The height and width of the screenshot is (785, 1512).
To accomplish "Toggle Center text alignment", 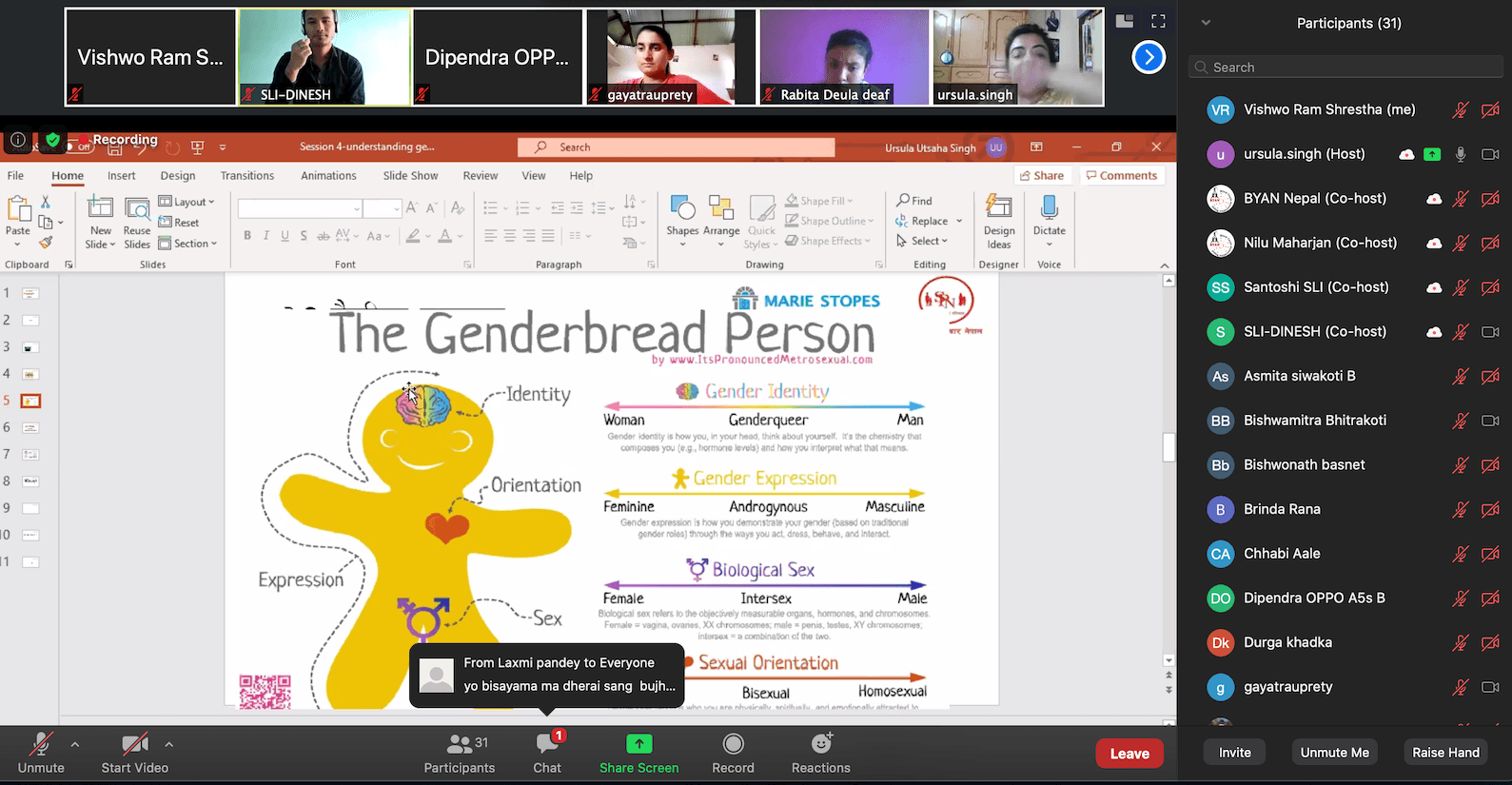I will 509,235.
